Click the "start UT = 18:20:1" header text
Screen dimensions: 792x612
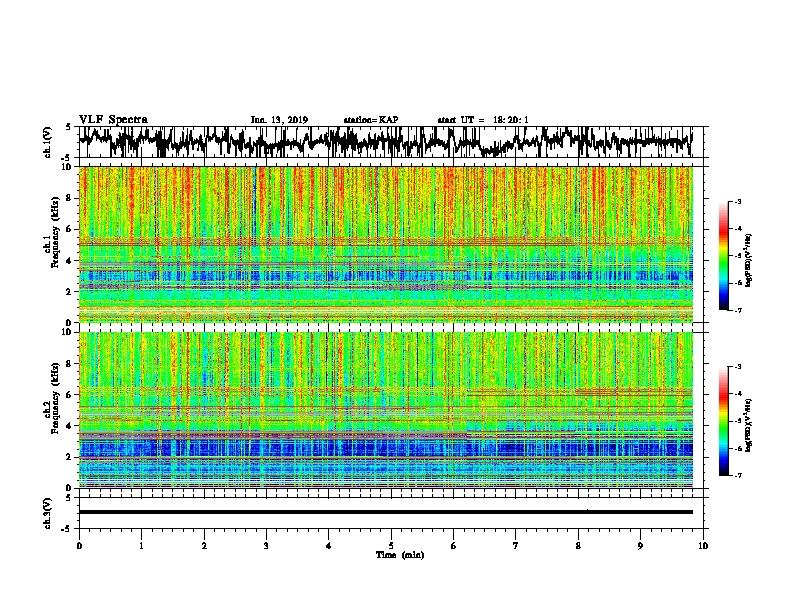pyautogui.click(x=483, y=120)
